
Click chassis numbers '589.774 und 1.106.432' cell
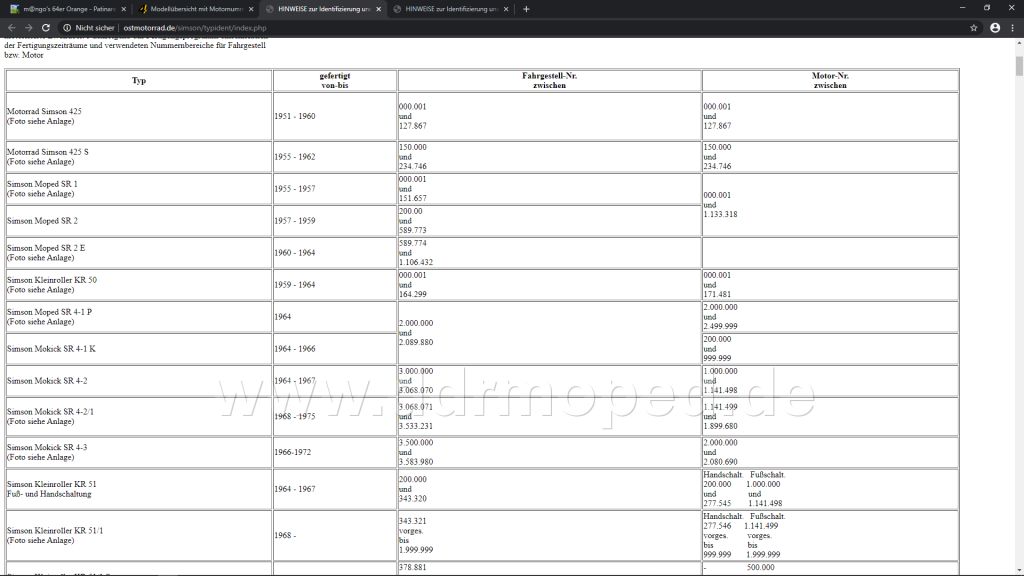(549, 253)
